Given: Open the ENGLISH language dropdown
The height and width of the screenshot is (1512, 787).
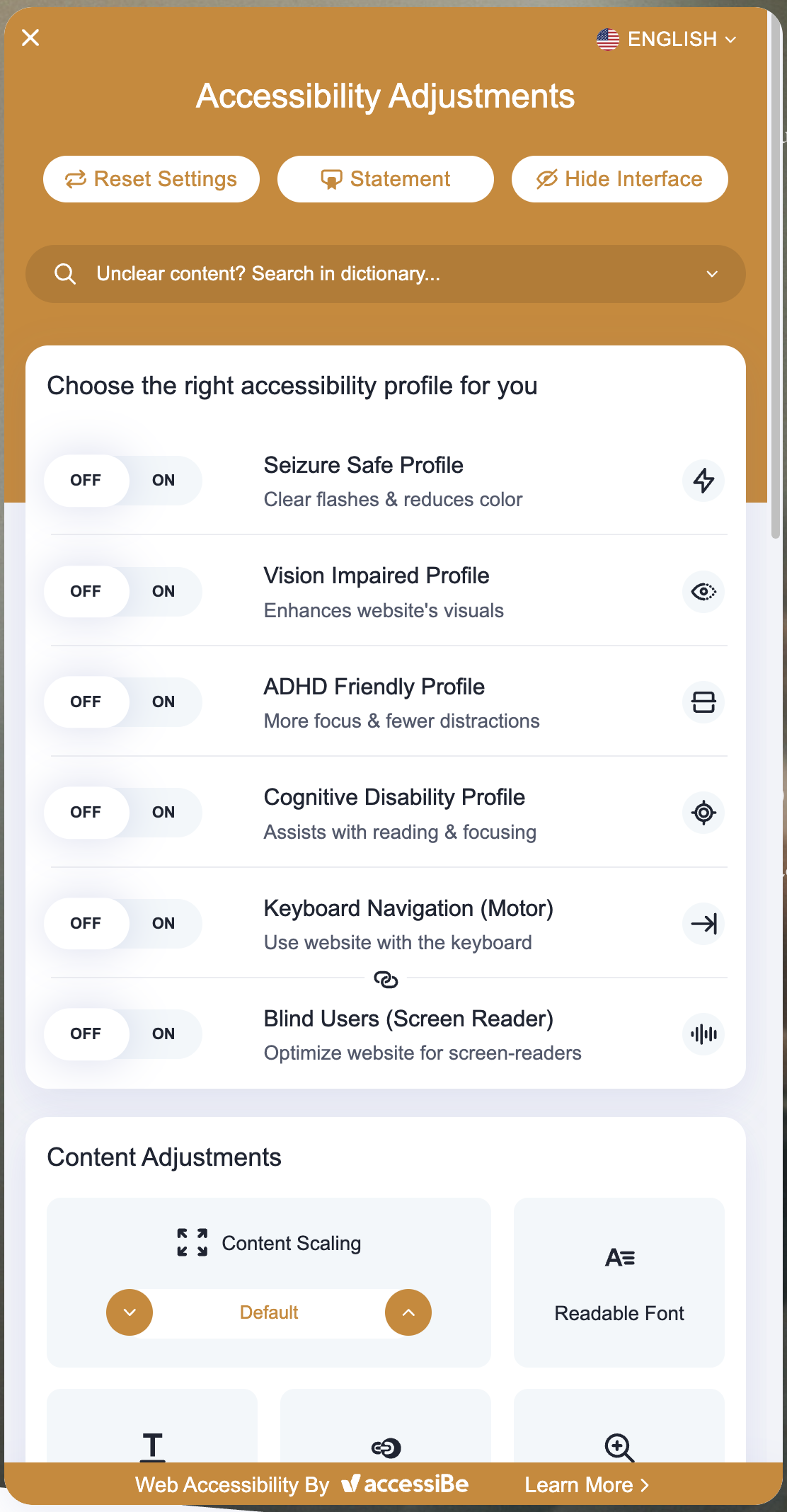Looking at the screenshot, I should click(x=667, y=39).
